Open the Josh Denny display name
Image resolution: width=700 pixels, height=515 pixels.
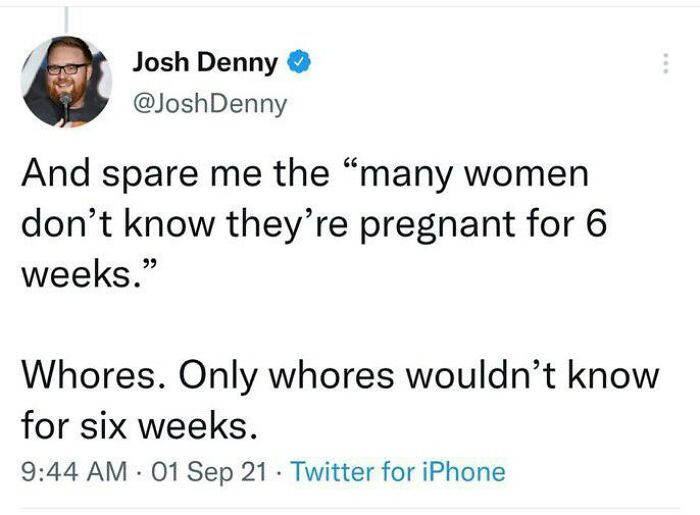point(205,62)
